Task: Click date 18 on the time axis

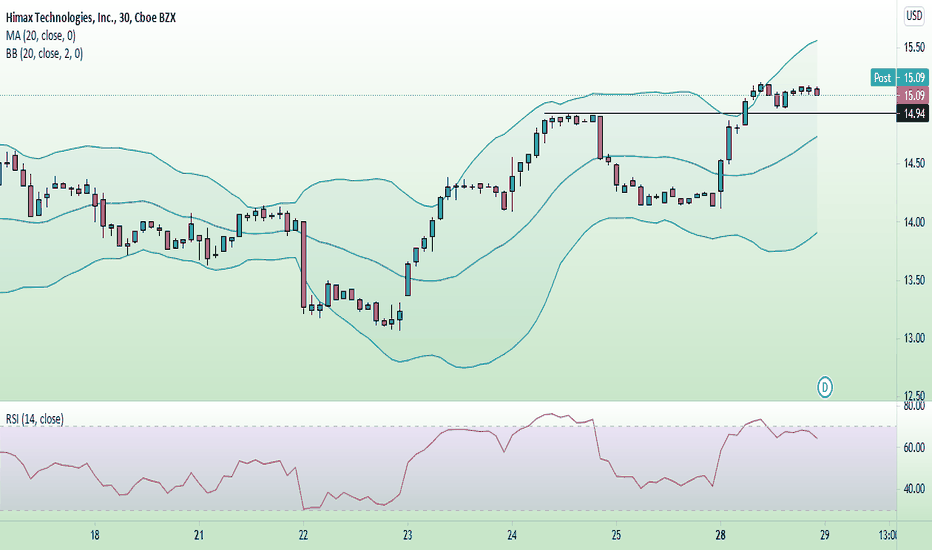Action: tap(95, 535)
